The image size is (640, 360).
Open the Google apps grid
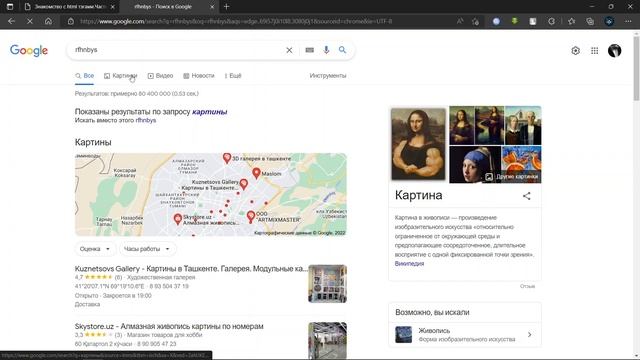(595, 51)
